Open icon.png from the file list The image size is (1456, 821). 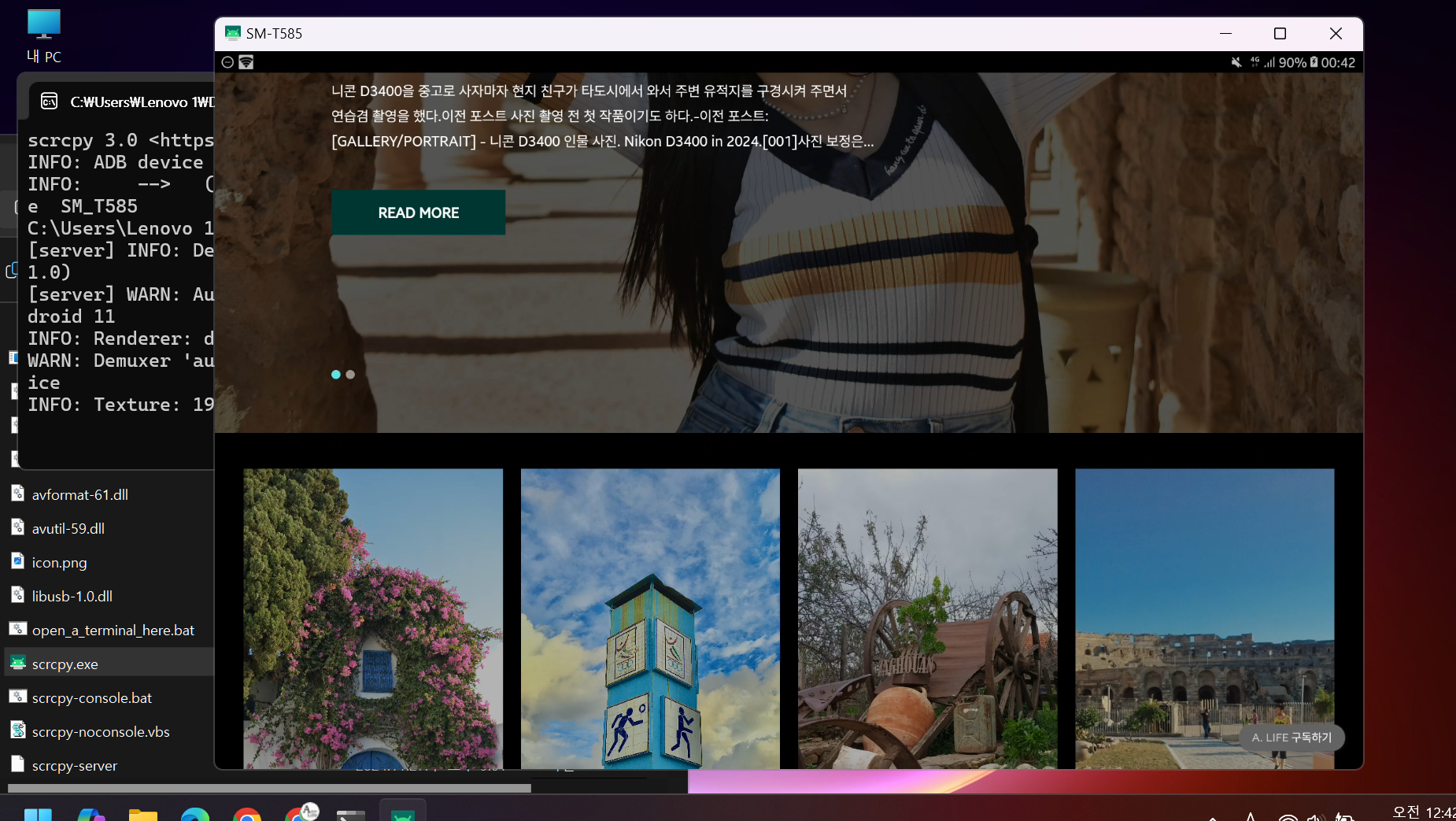(58, 562)
